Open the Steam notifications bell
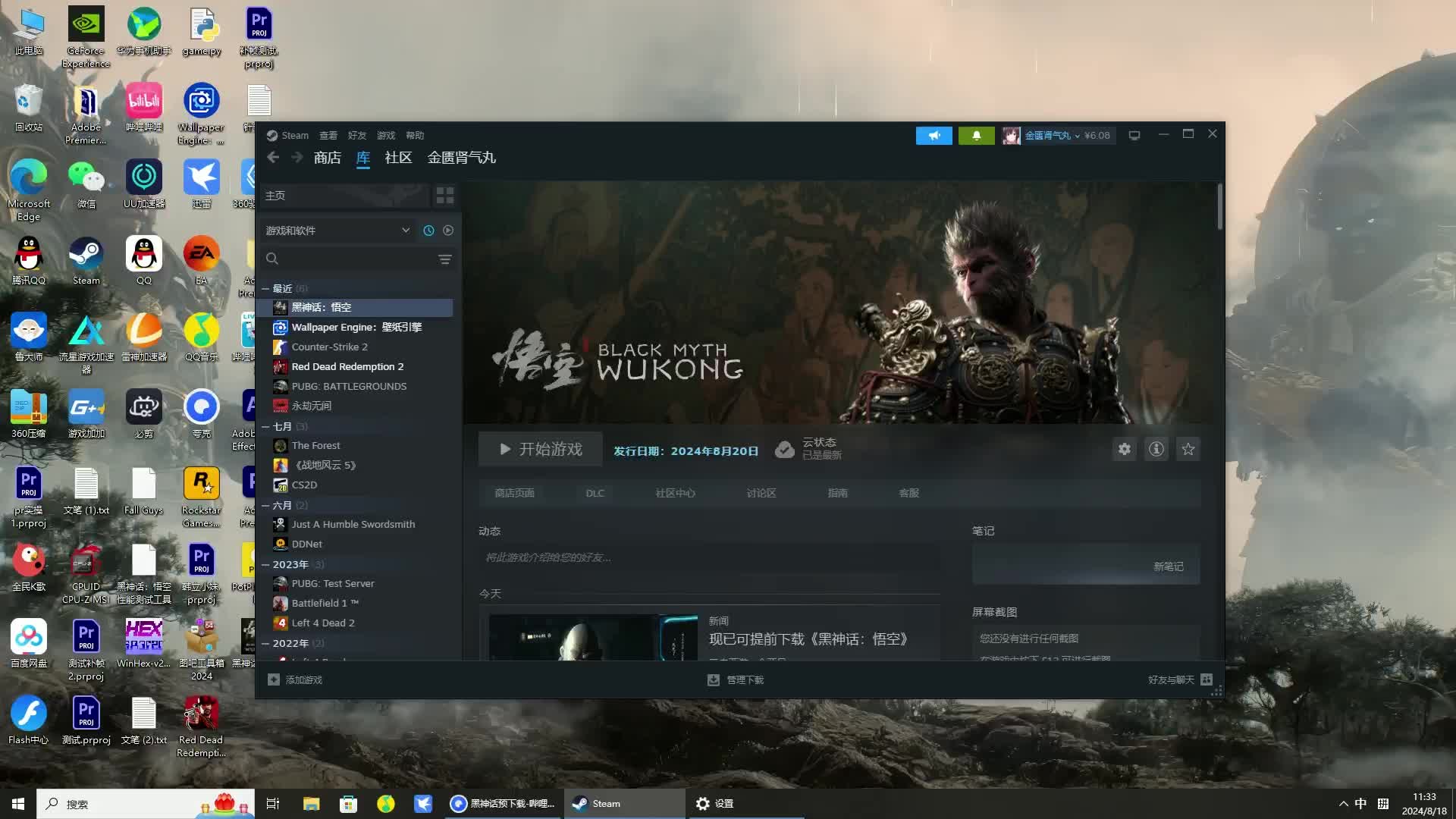Viewport: 1456px width, 819px height. tap(976, 136)
